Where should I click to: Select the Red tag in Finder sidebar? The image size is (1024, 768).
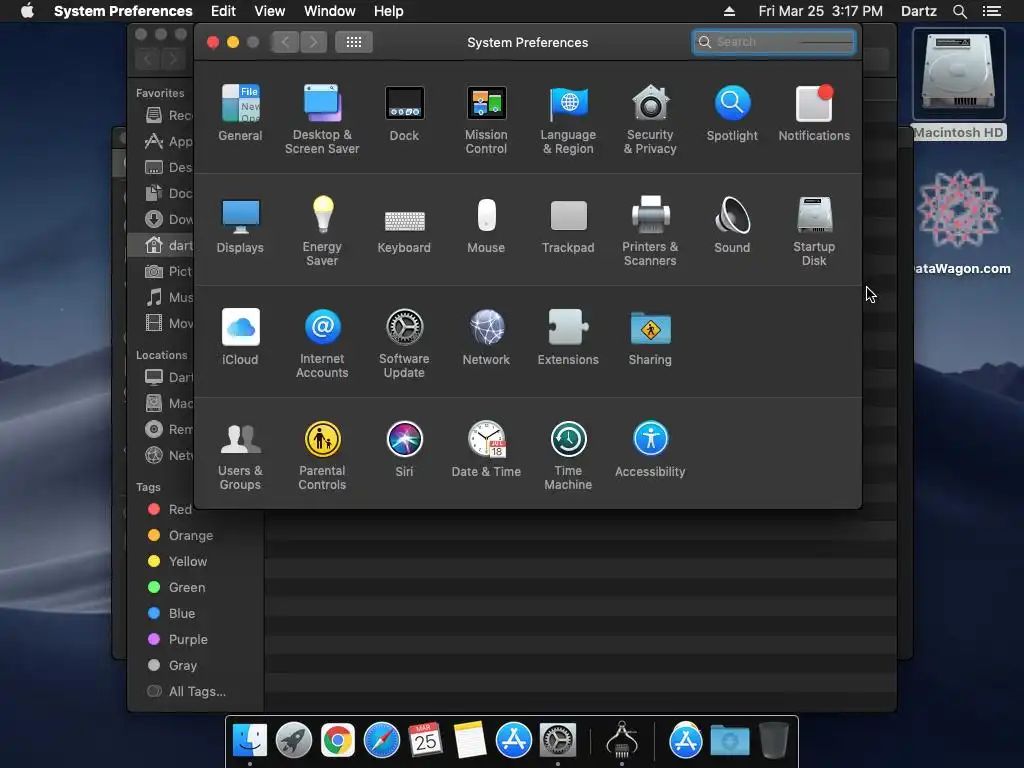170,509
